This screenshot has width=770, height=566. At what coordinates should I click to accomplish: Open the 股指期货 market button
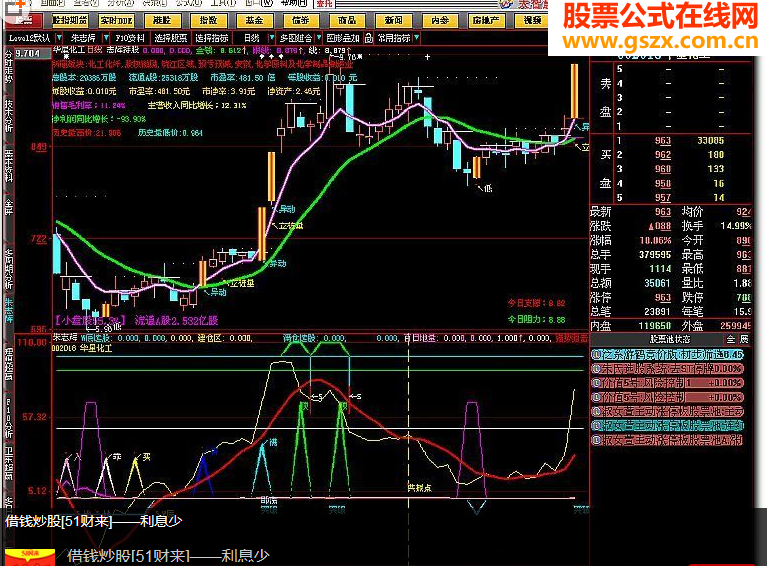coord(70,21)
